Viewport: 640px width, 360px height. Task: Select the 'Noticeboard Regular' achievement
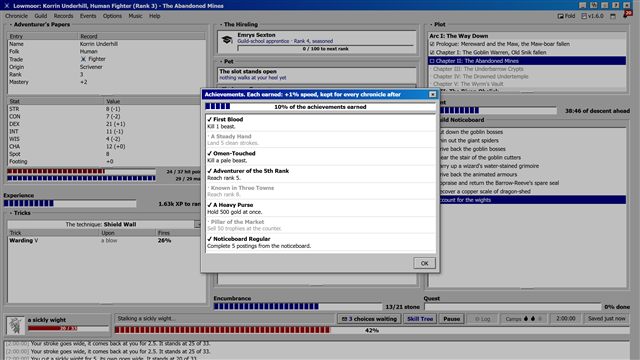pyautogui.click(x=320, y=242)
